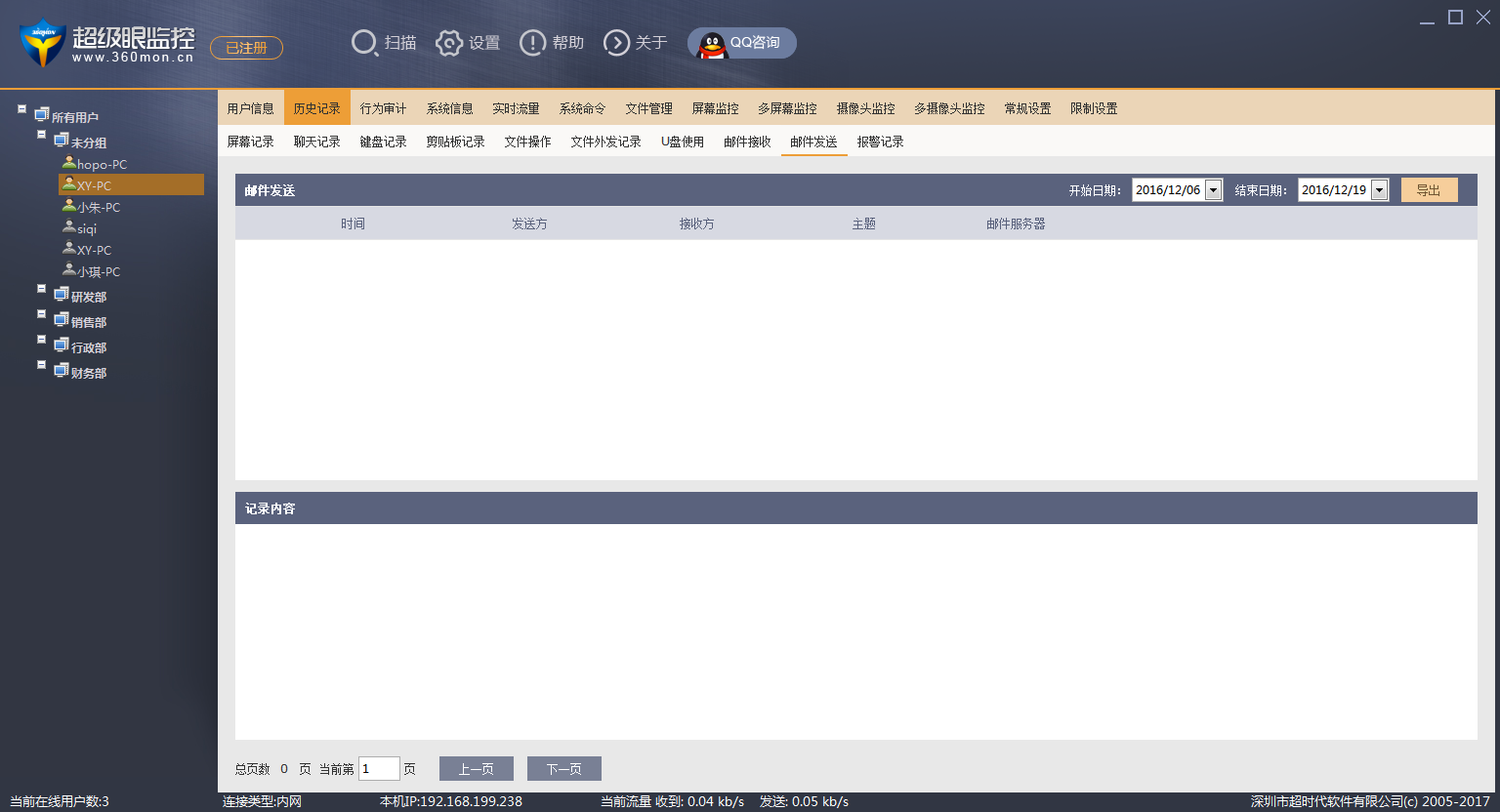The height and width of the screenshot is (812, 1500).
Task: Click the user icon beside 小琪-PC
Action: pyautogui.click(x=69, y=270)
